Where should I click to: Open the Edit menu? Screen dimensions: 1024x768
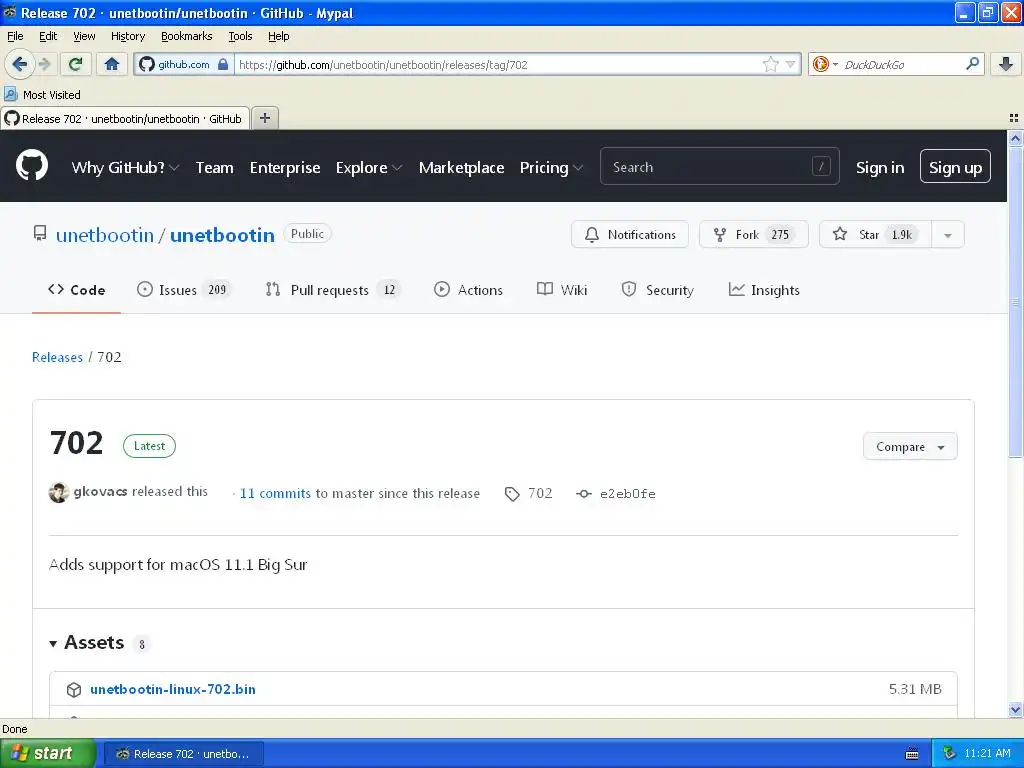[48, 36]
